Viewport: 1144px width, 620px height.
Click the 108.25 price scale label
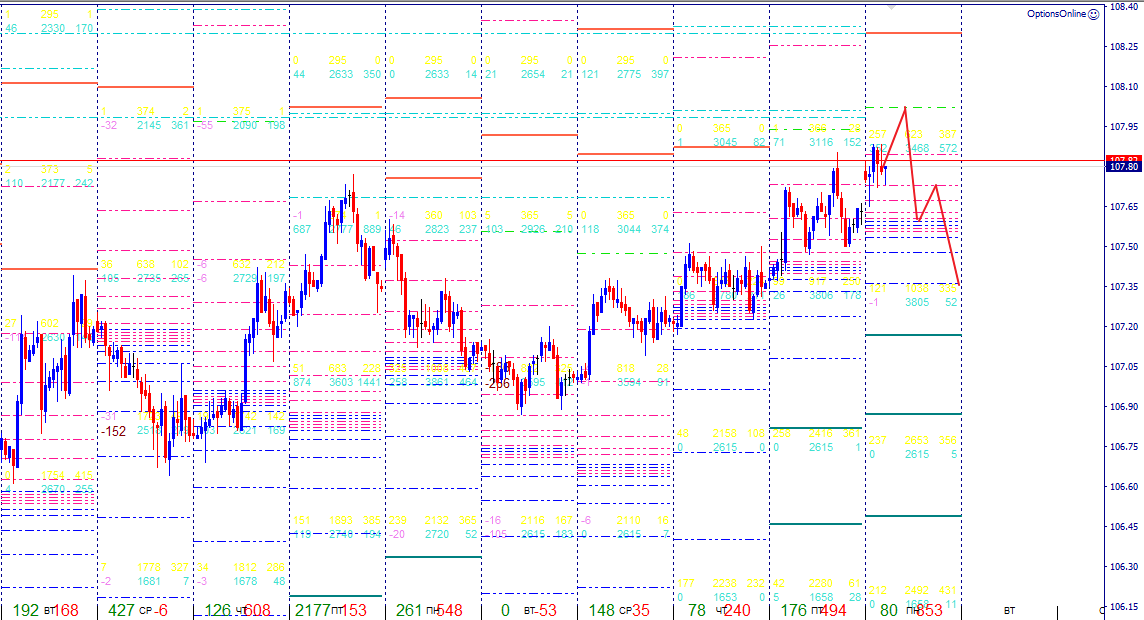point(1124,47)
